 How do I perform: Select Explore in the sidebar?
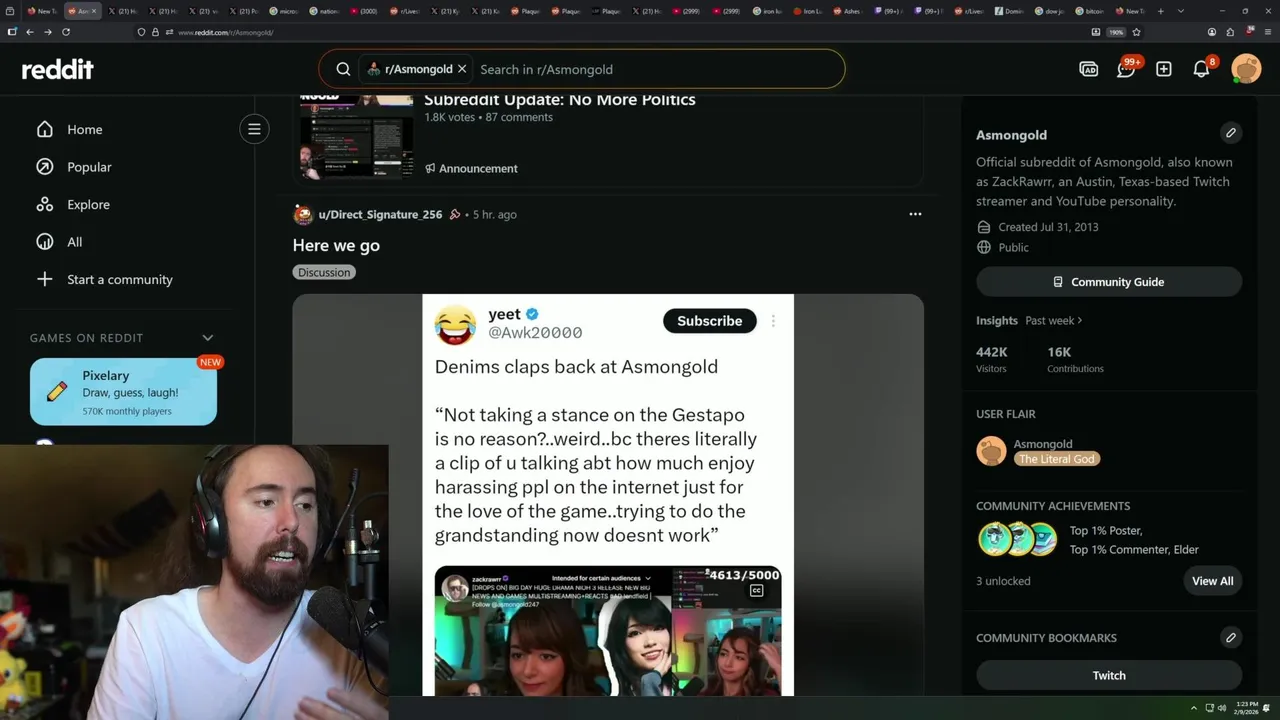[88, 204]
